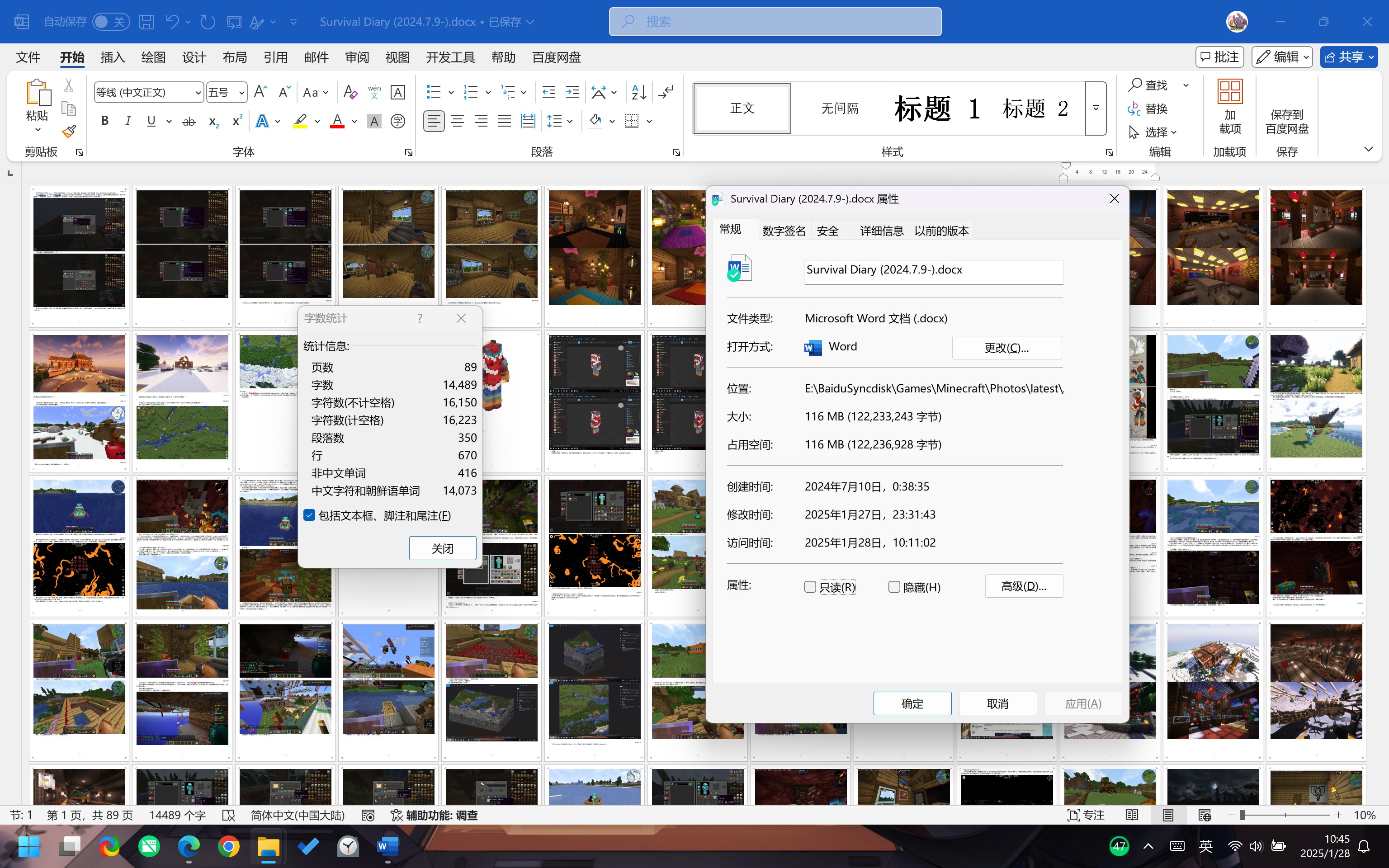The height and width of the screenshot is (868, 1389).
Task: Close the word count dialog with 关闭
Action: [443, 548]
